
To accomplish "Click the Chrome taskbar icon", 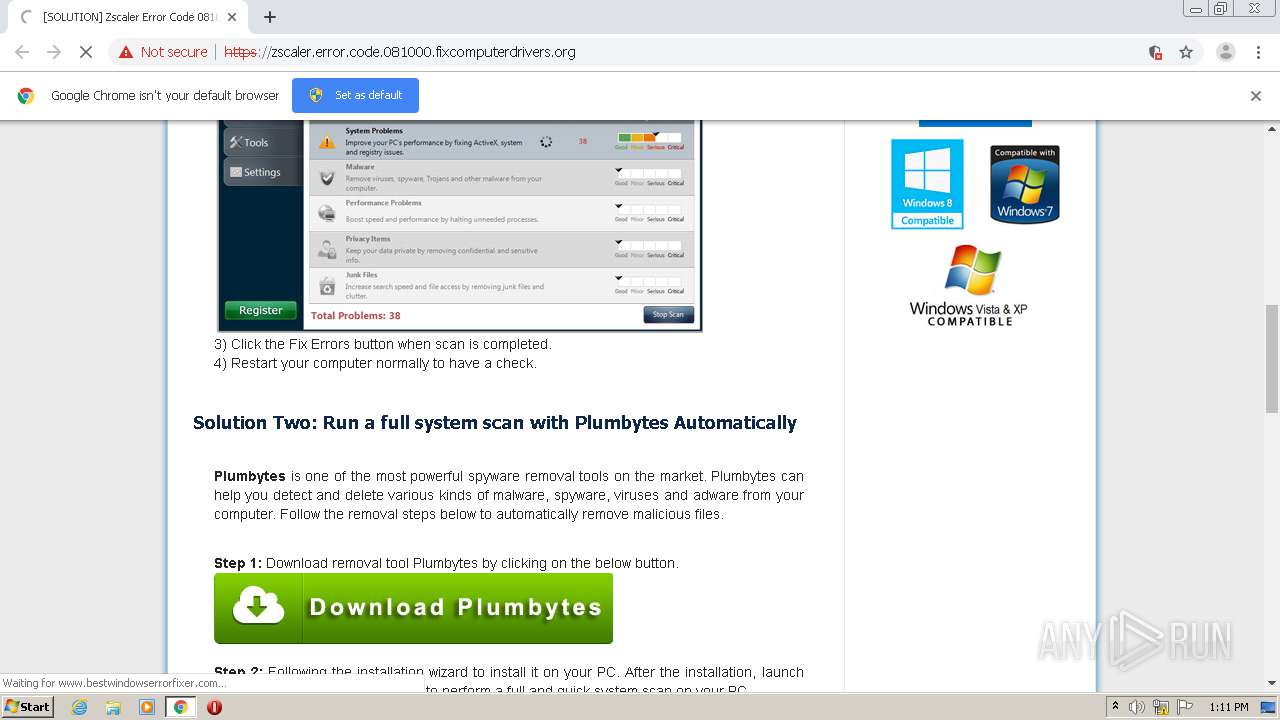I will [x=181, y=707].
